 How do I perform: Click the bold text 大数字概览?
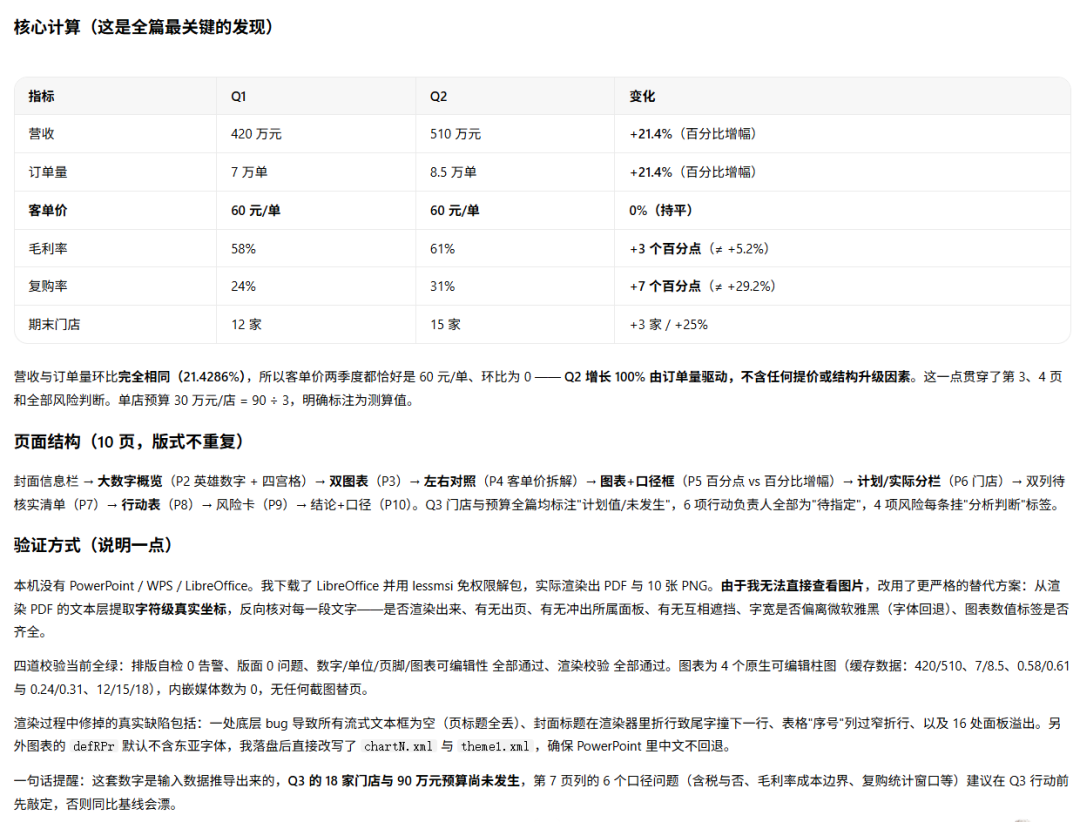click(130, 481)
